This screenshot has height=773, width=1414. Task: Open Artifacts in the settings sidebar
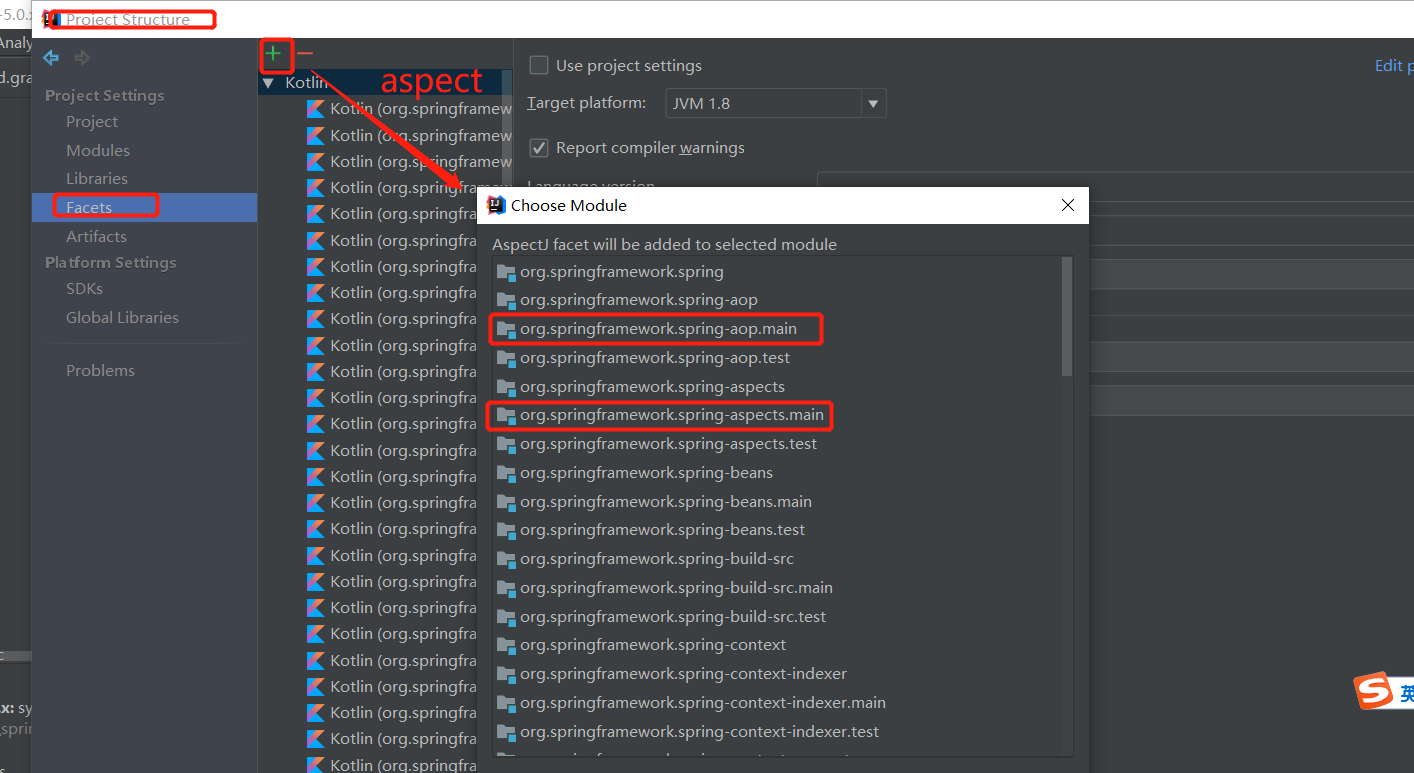coord(96,237)
